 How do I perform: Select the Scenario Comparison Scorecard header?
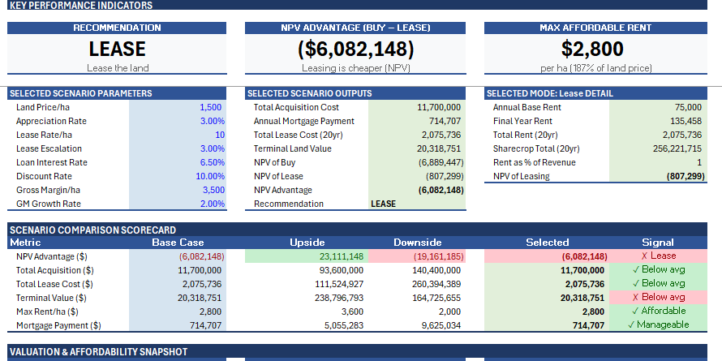click(x=357, y=230)
